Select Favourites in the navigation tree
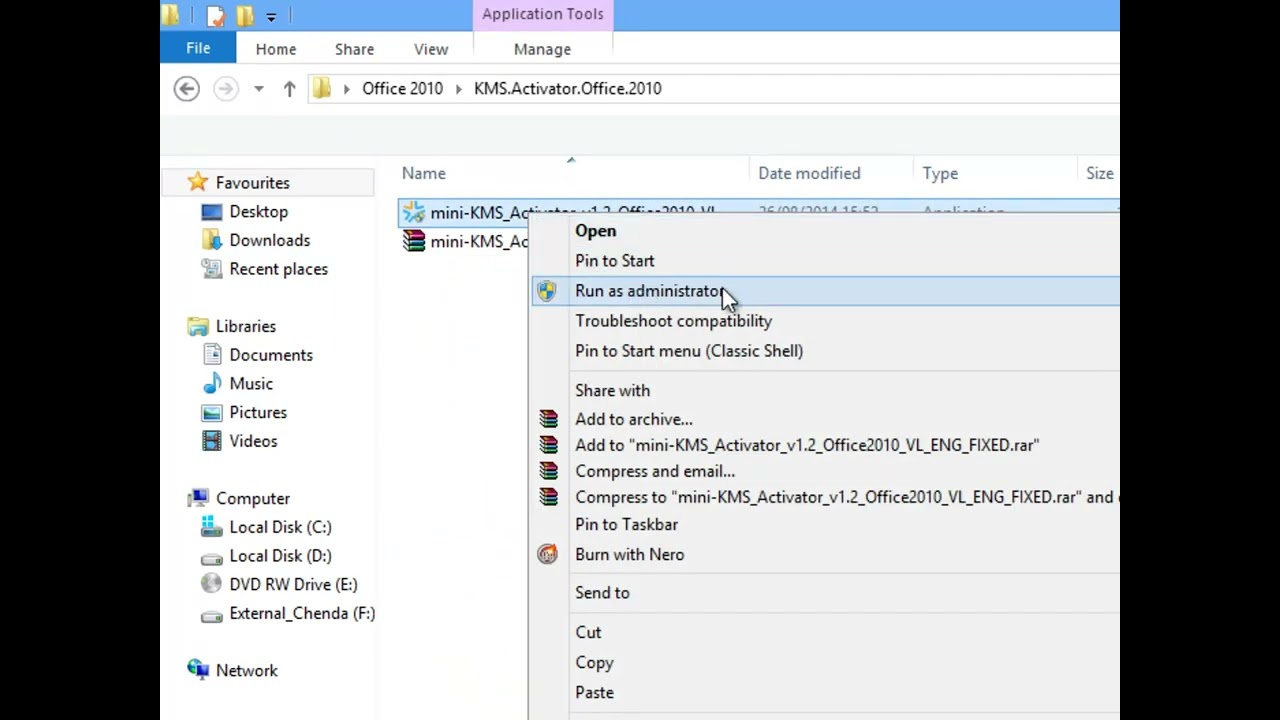Image resolution: width=1280 pixels, height=720 pixels. pos(253,183)
